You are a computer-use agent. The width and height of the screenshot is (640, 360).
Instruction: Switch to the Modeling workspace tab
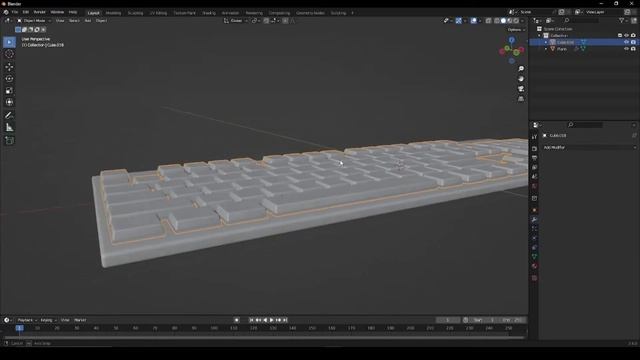pyautogui.click(x=113, y=13)
